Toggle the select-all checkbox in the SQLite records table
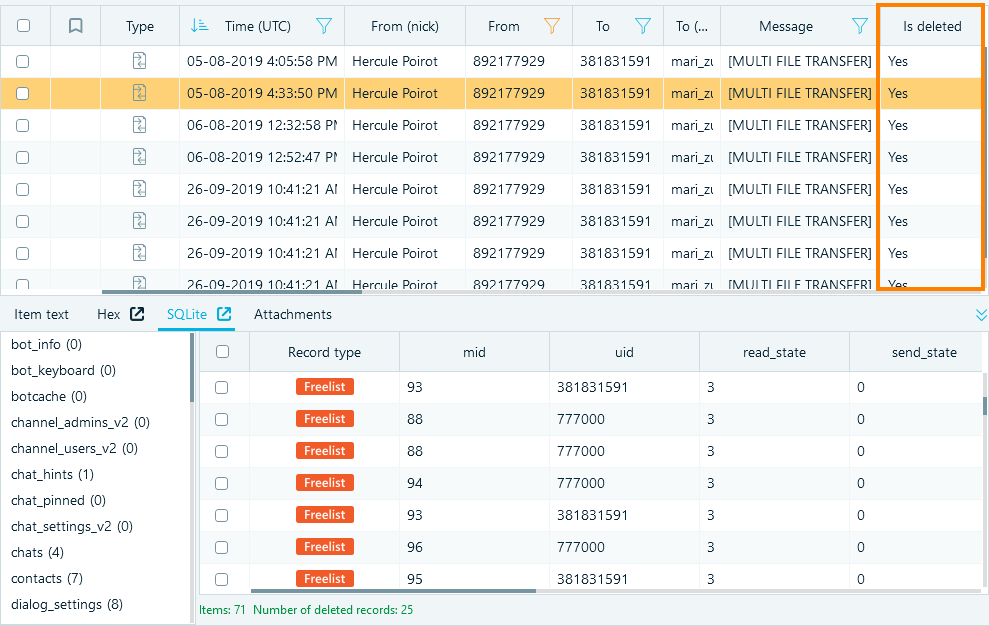 click(223, 352)
